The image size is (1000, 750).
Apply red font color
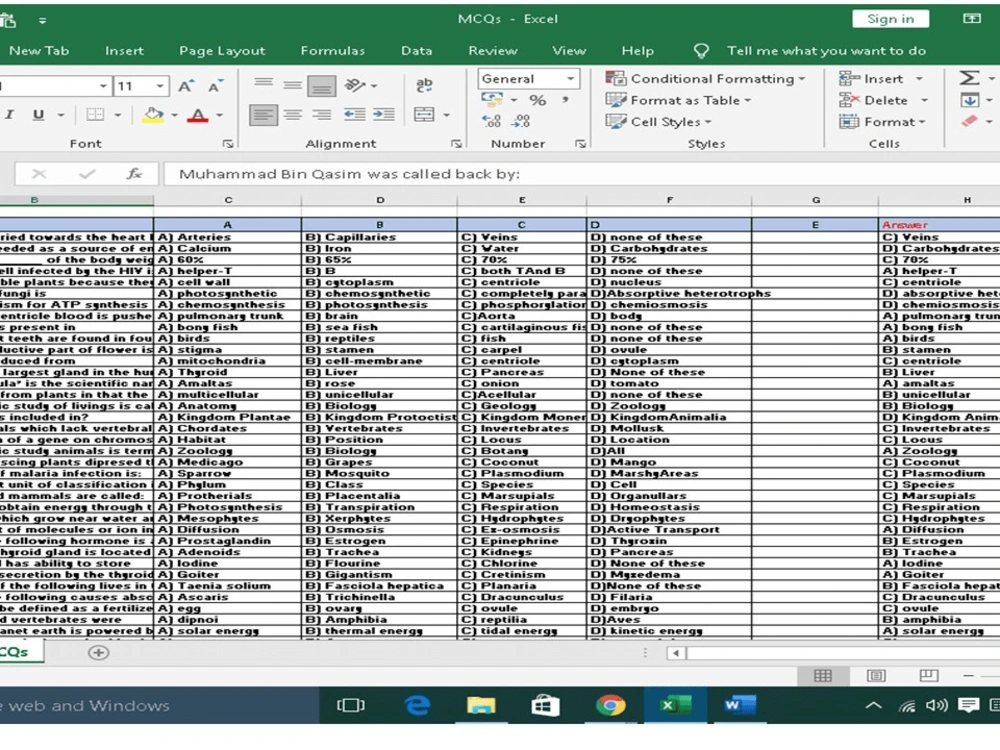[198, 115]
